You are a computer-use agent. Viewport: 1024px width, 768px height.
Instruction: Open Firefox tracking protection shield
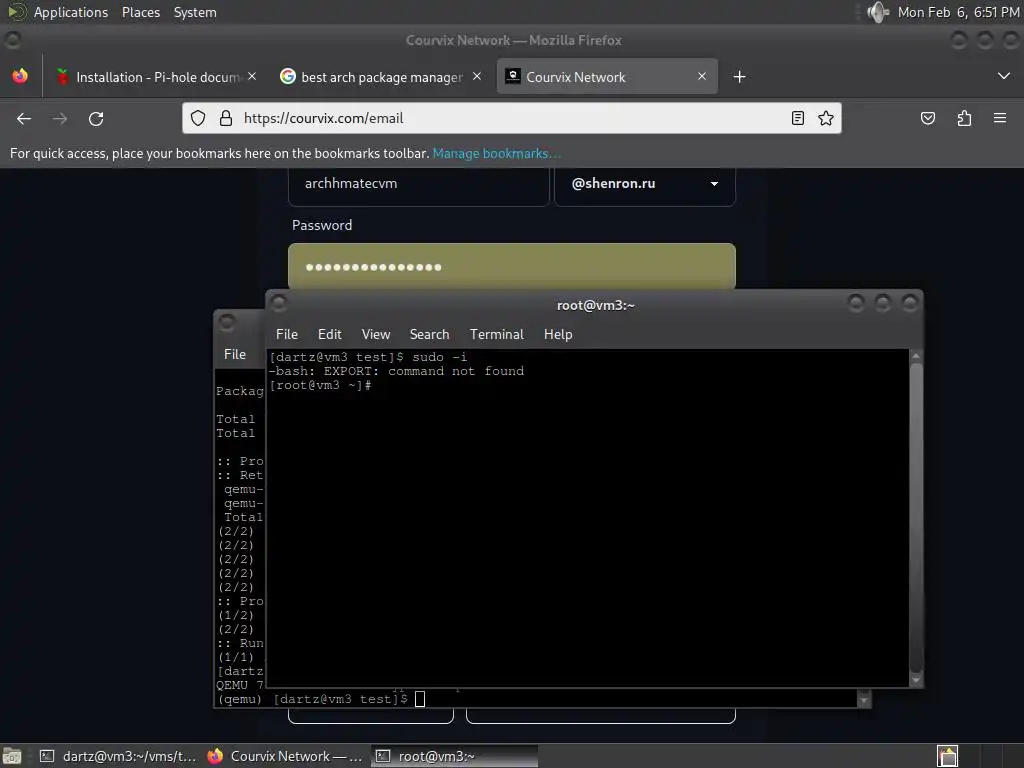198,118
